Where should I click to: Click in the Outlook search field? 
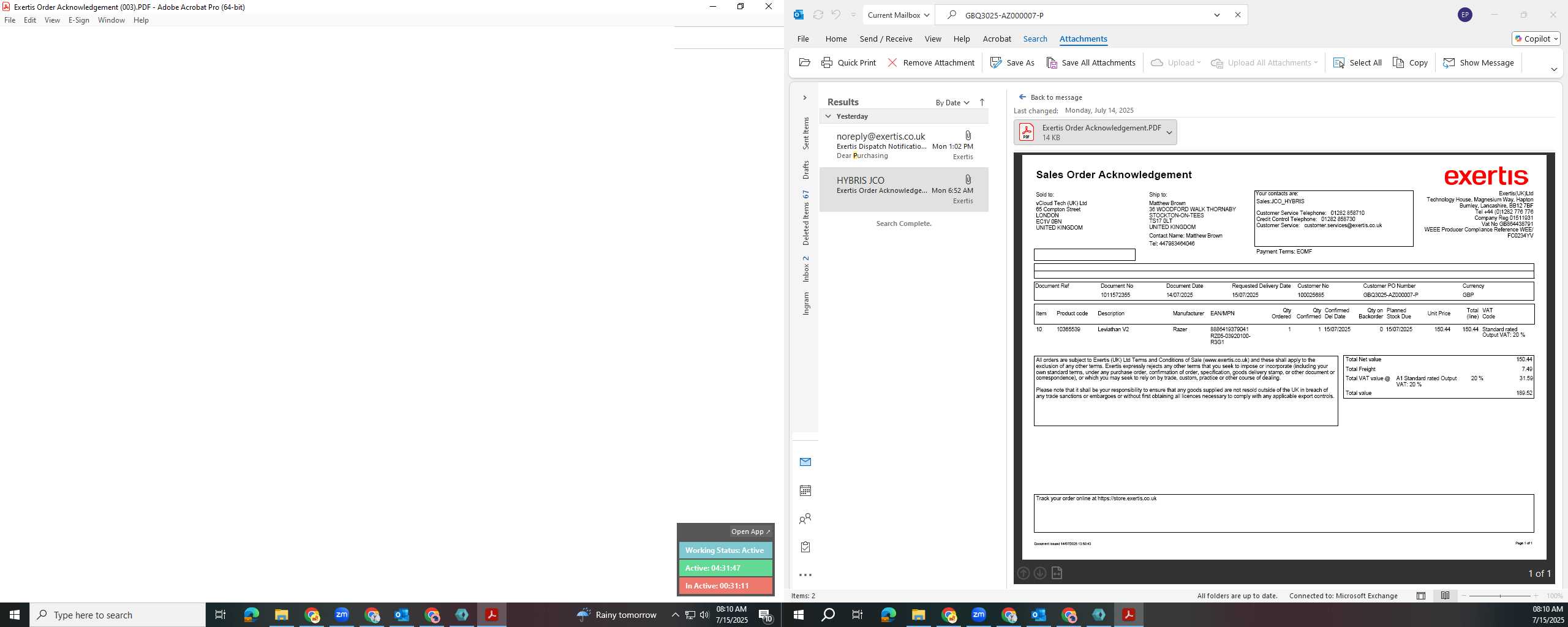[1084, 15]
